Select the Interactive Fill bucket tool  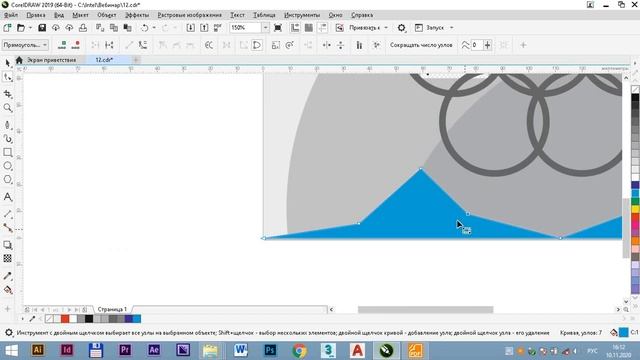click(x=7, y=290)
